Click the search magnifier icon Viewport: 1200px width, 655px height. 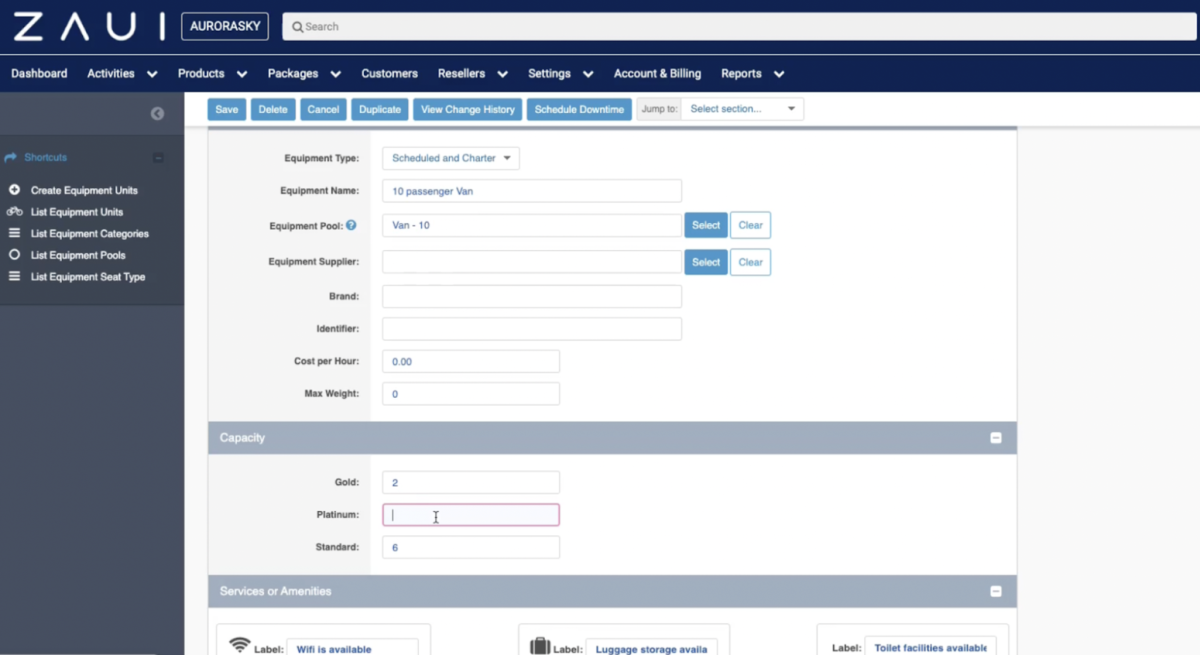click(x=298, y=27)
